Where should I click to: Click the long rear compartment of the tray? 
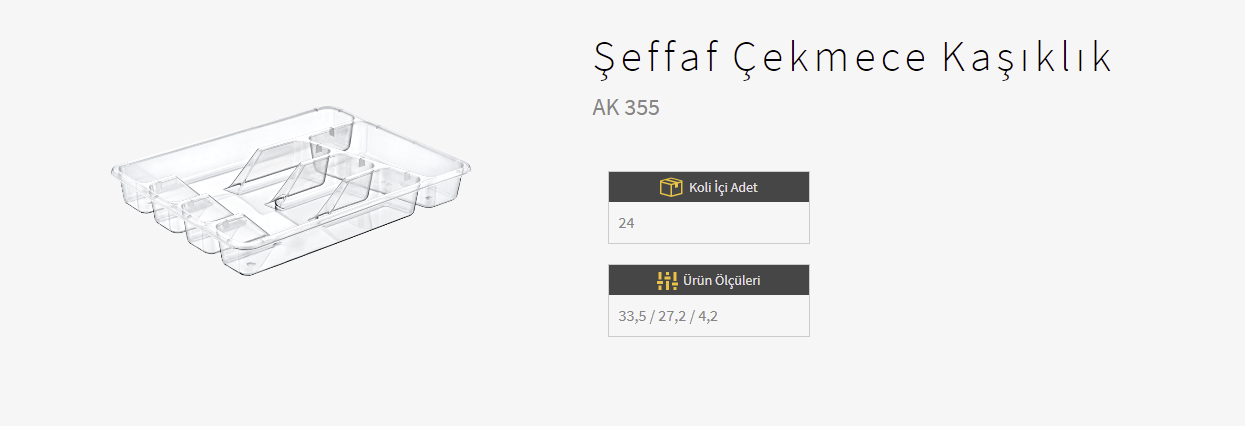(230, 150)
